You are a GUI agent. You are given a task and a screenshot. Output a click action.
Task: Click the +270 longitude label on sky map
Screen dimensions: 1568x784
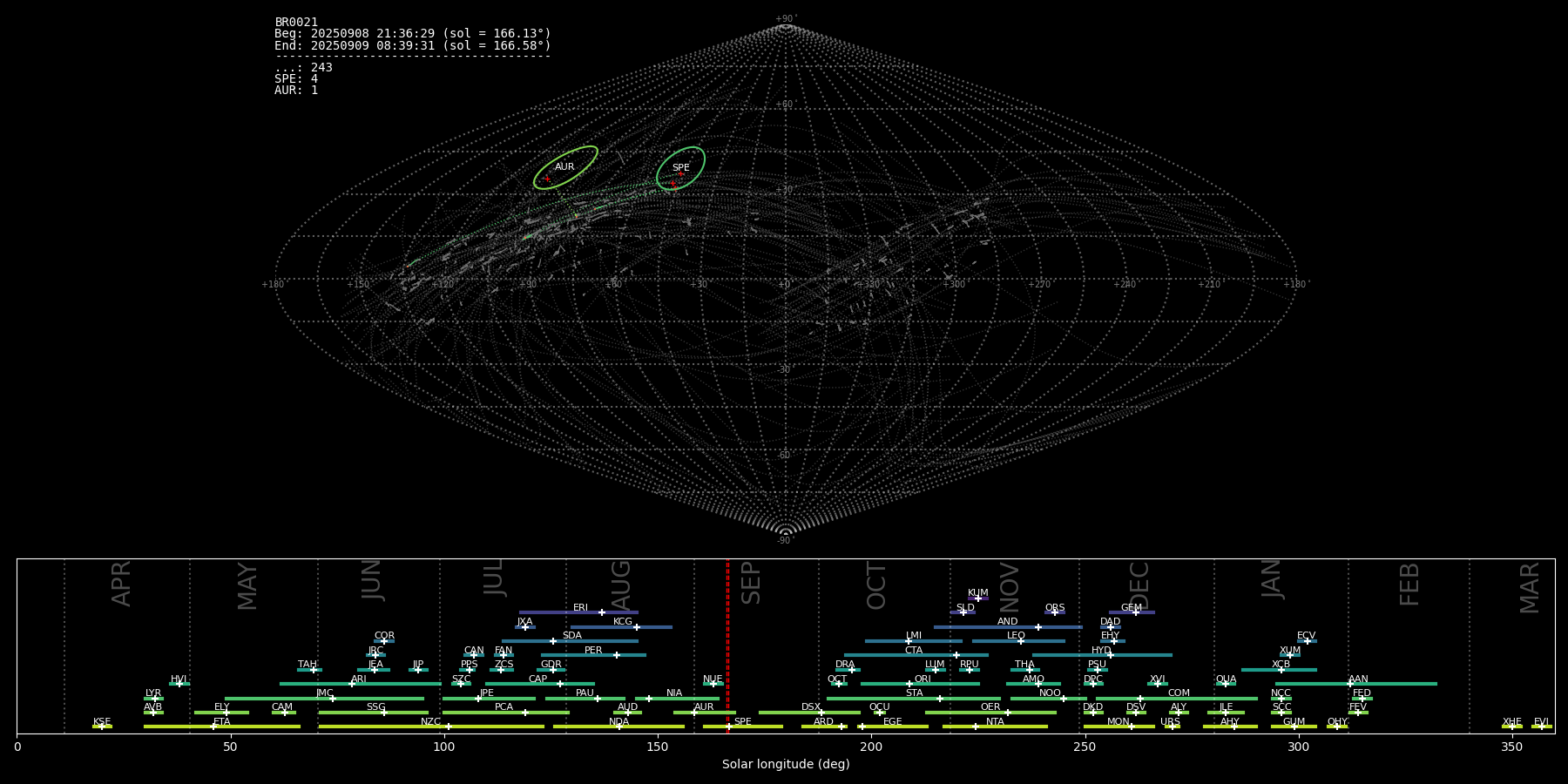click(1039, 285)
